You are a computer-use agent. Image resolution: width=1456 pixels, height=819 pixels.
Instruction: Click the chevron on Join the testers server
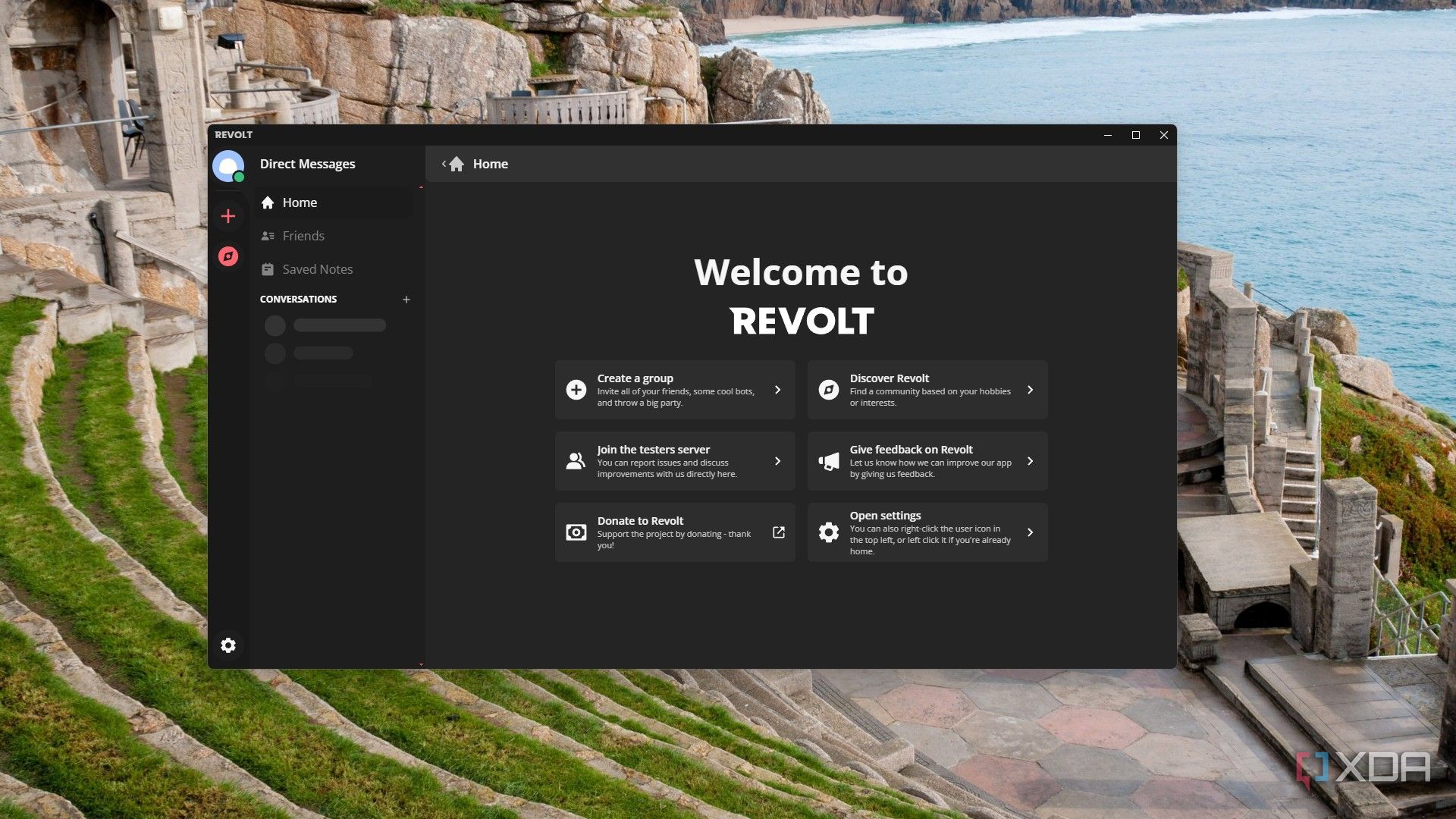click(778, 461)
